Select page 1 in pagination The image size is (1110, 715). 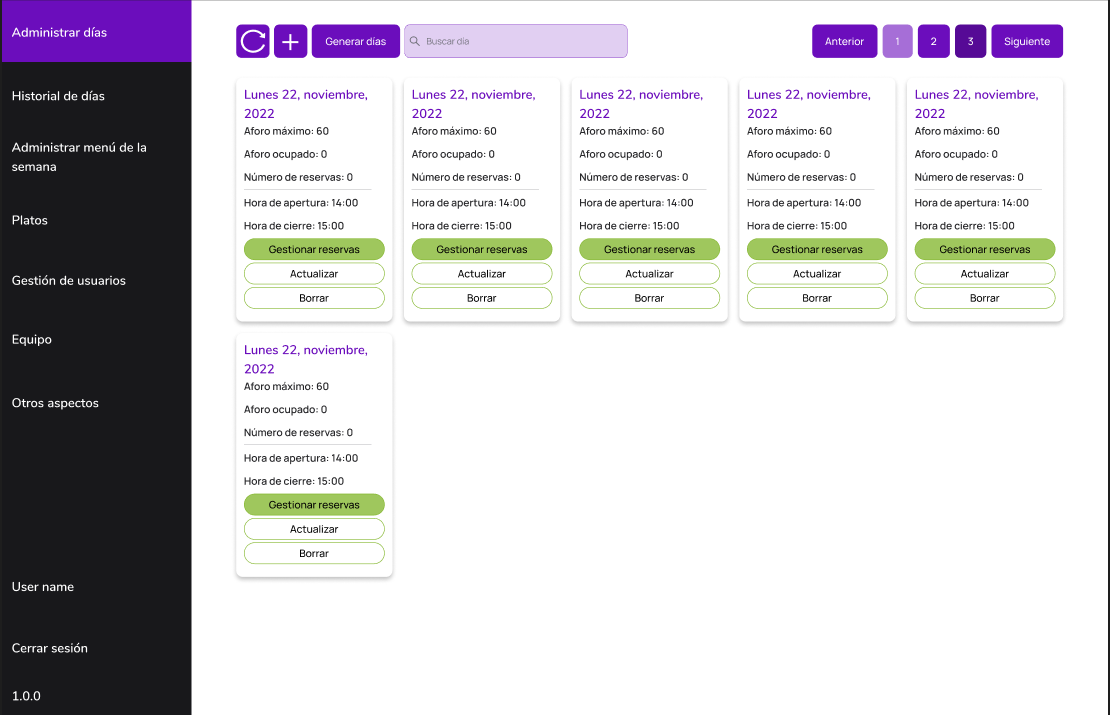click(x=897, y=41)
